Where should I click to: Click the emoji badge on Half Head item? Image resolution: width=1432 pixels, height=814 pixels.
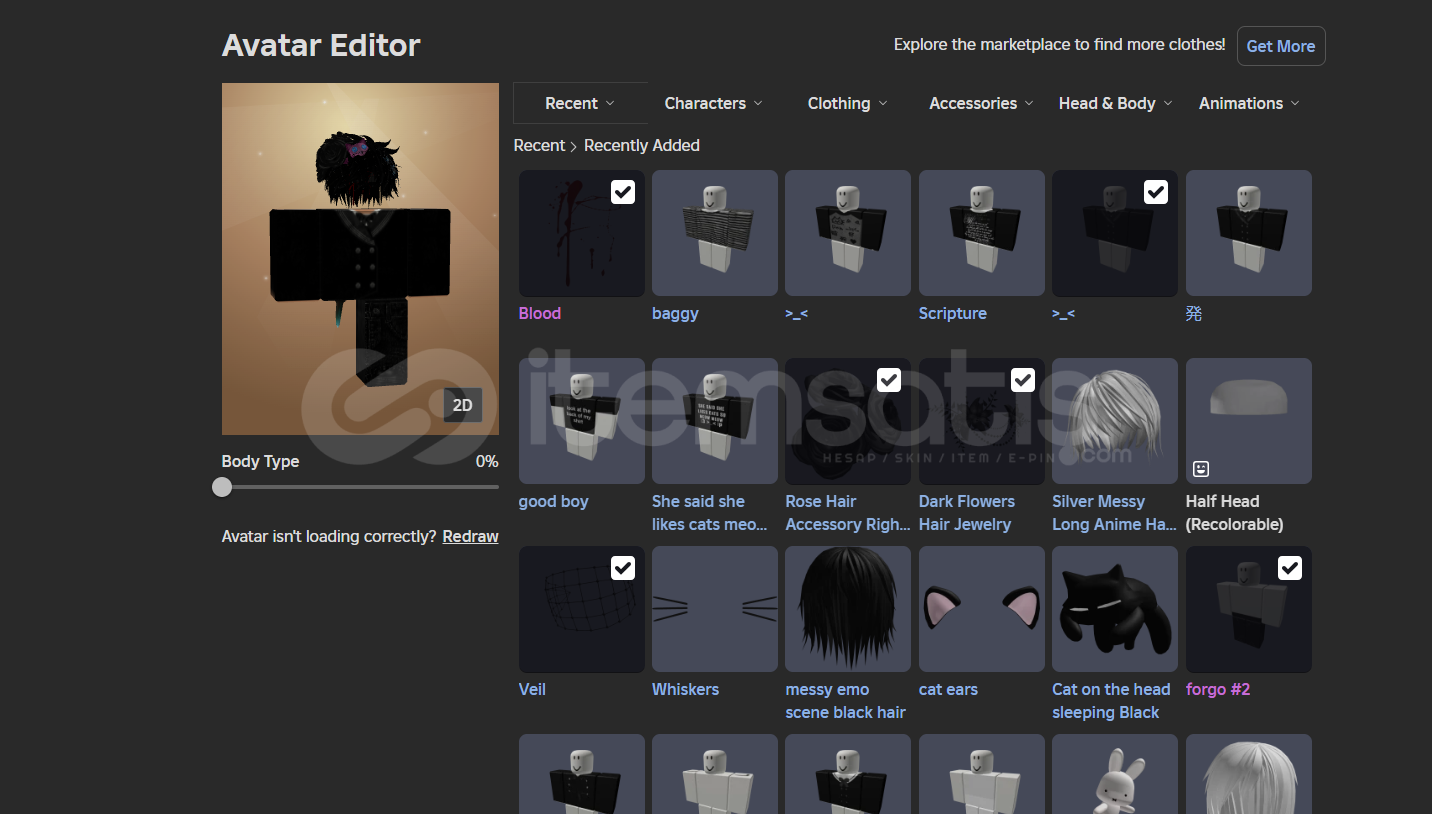[1201, 469]
